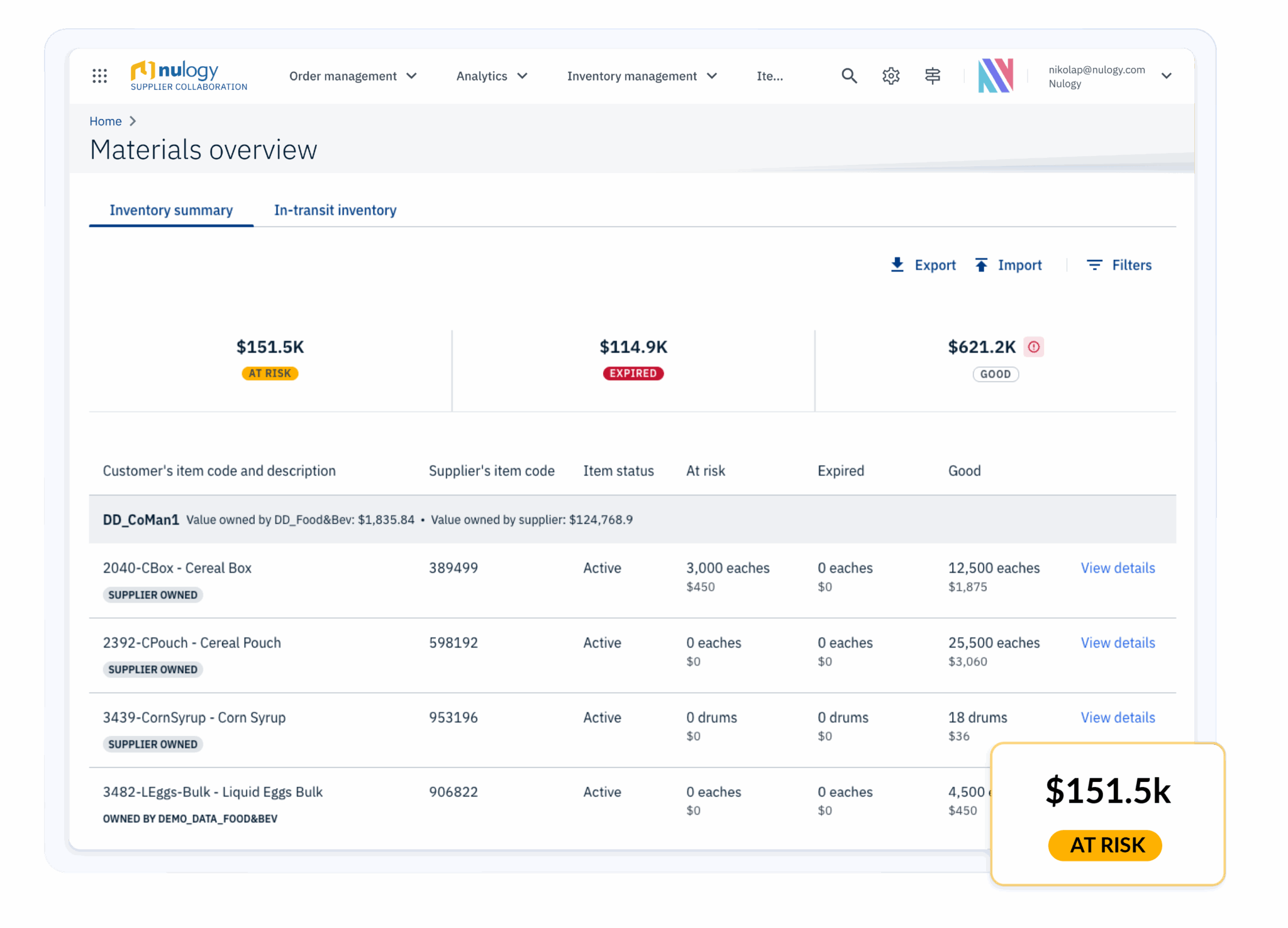Image resolution: width=1288 pixels, height=928 pixels.
Task: Click the red alert icon beside $621.2K
Action: pos(1033,347)
